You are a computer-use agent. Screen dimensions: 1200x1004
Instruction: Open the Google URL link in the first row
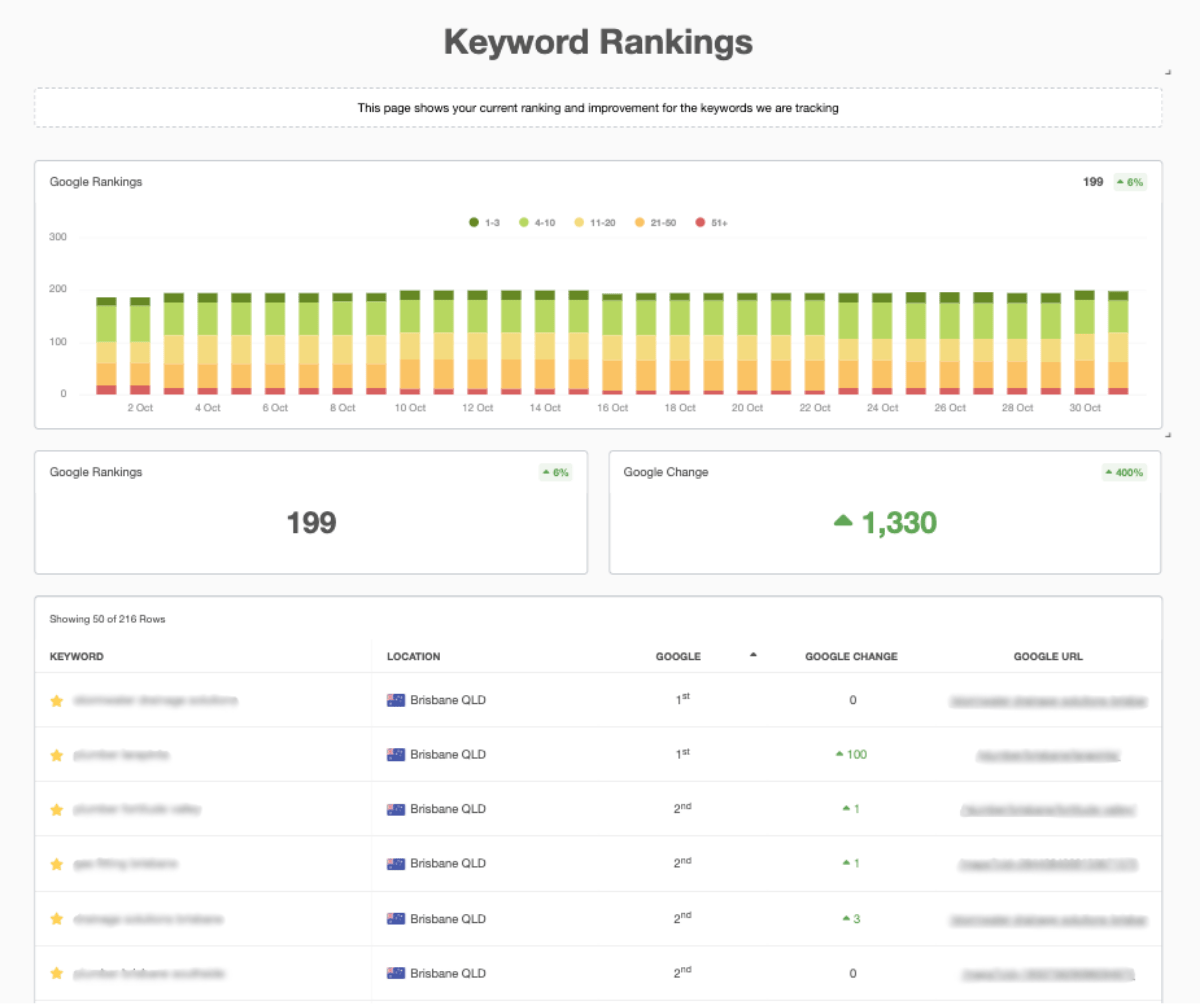coord(1048,699)
